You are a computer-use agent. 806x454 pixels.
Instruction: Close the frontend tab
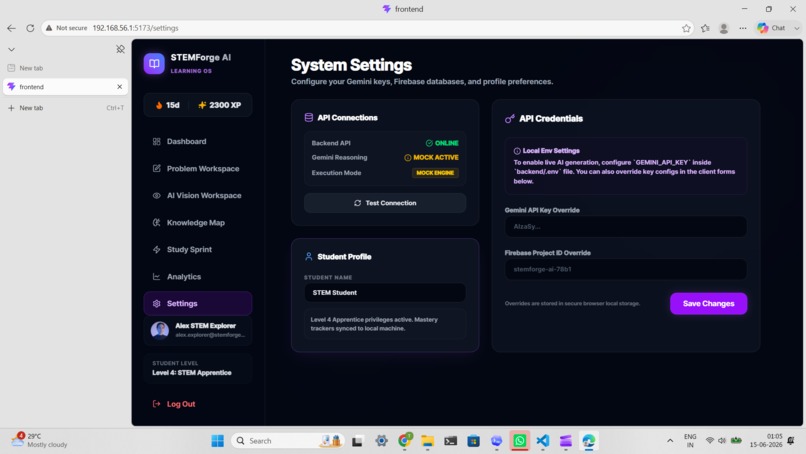120,87
